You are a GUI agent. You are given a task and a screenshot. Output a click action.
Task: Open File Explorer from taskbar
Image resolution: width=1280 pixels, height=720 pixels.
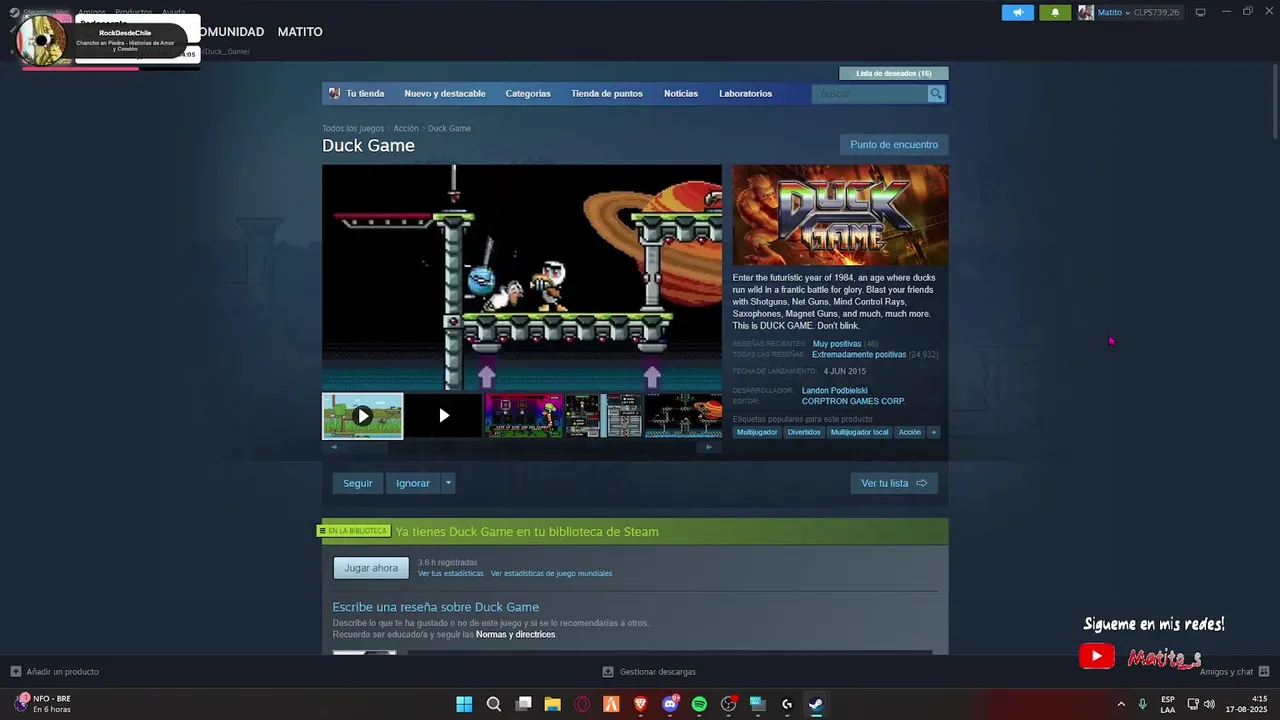coord(552,704)
